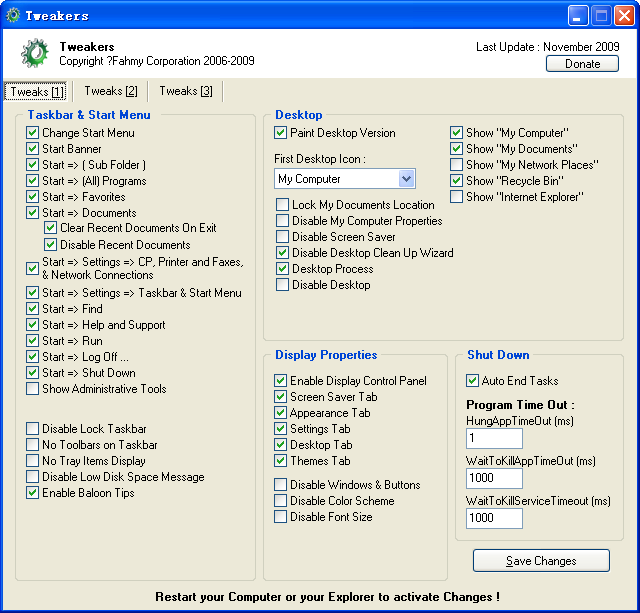
Task: Uncheck Show "My Computer"
Action: [x=456, y=133]
